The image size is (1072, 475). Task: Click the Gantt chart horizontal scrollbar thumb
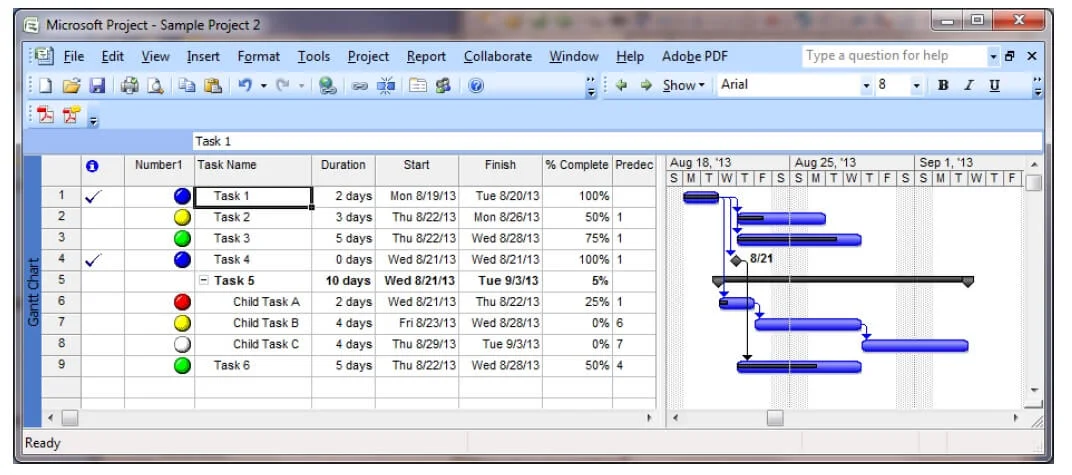pyautogui.click(x=775, y=418)
